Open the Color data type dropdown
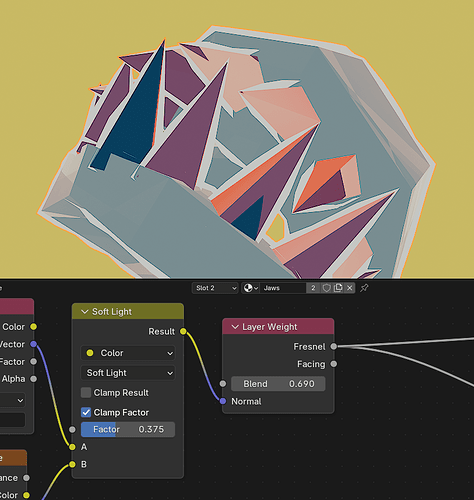 click(128, 353)
